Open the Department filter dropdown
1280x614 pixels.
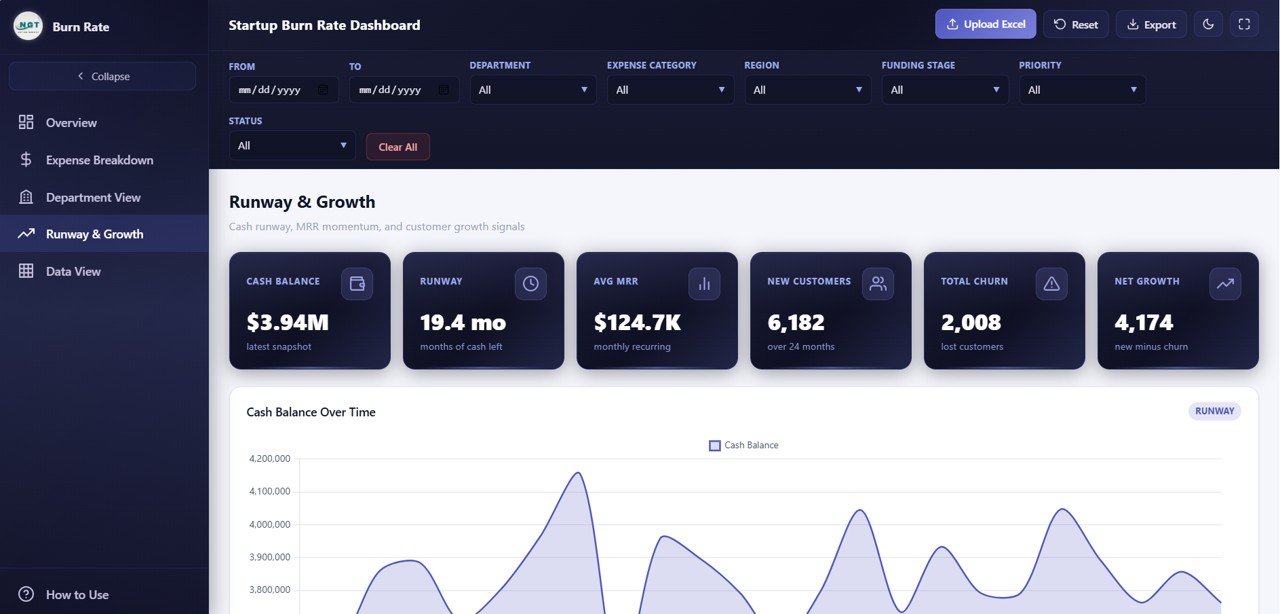[533, 89]
